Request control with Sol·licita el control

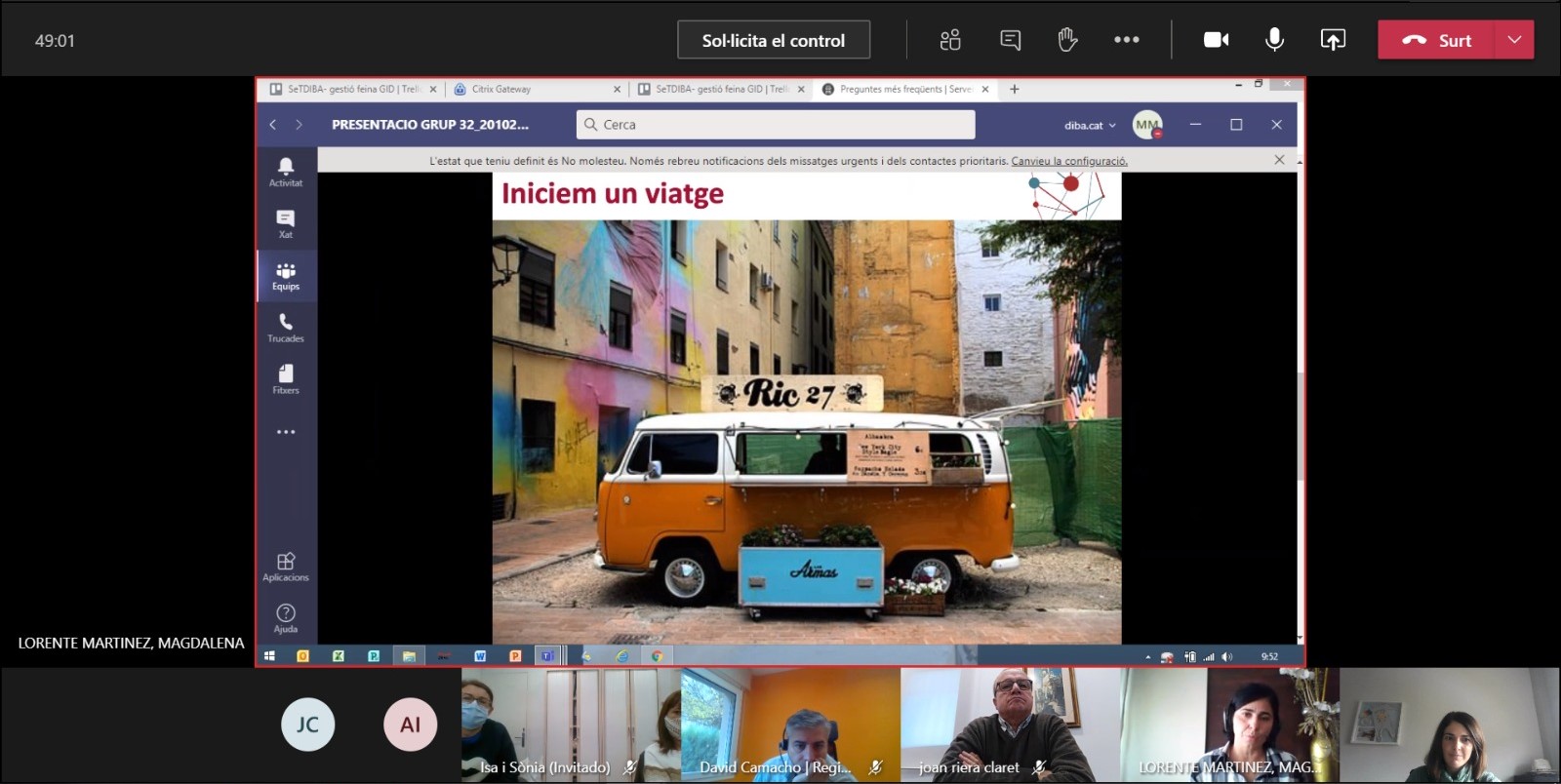pyautogui.click(x=774, y=40)
